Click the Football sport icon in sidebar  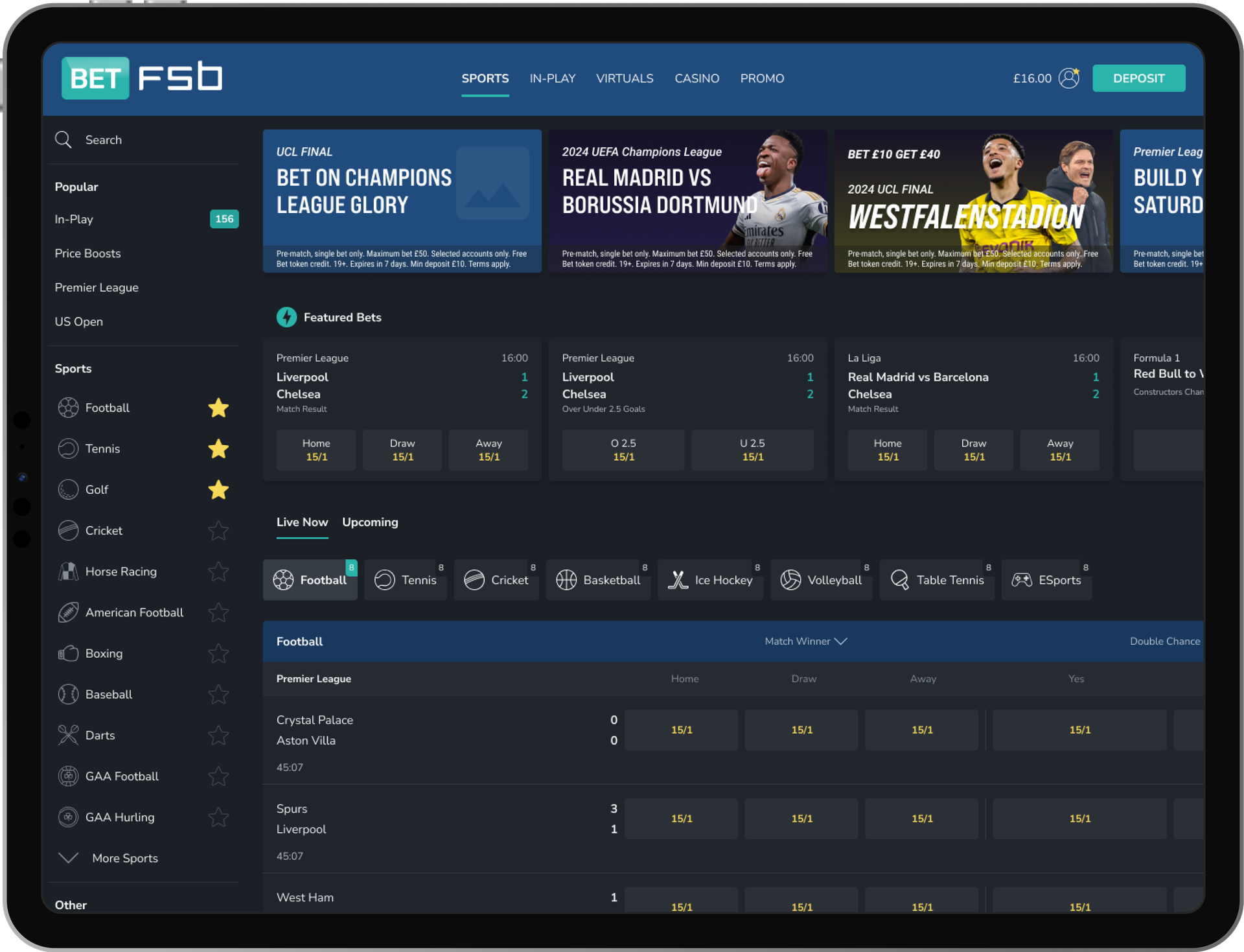tap(66, 407)
